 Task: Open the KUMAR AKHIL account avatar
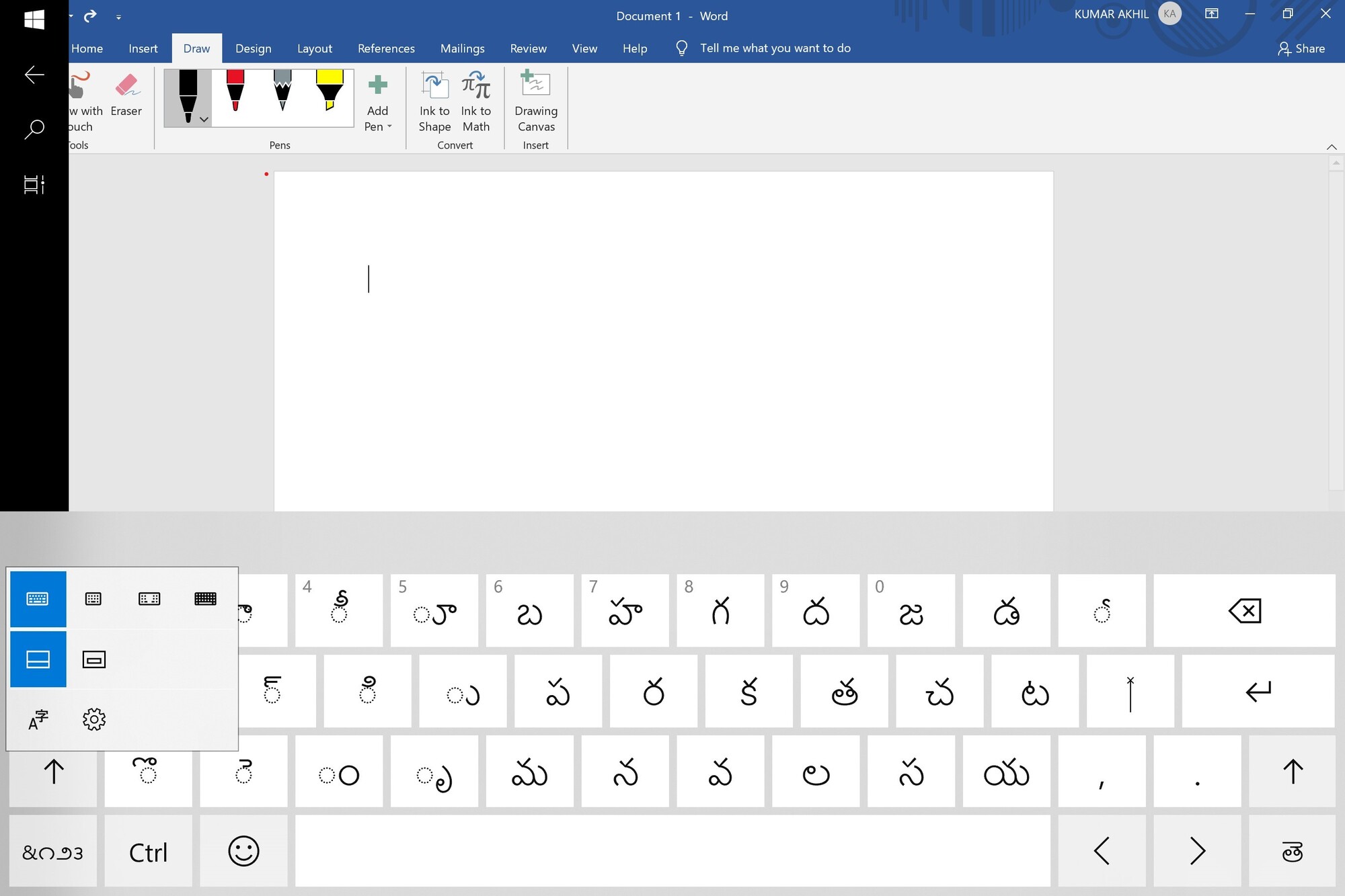coord(1170,13)
